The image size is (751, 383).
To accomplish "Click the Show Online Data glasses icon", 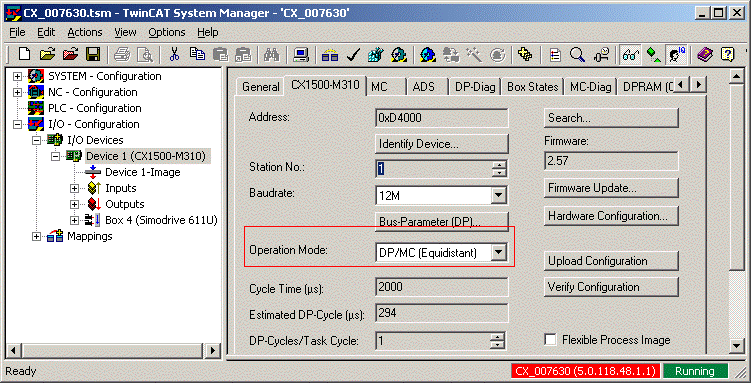I will [x=630, y=55].
